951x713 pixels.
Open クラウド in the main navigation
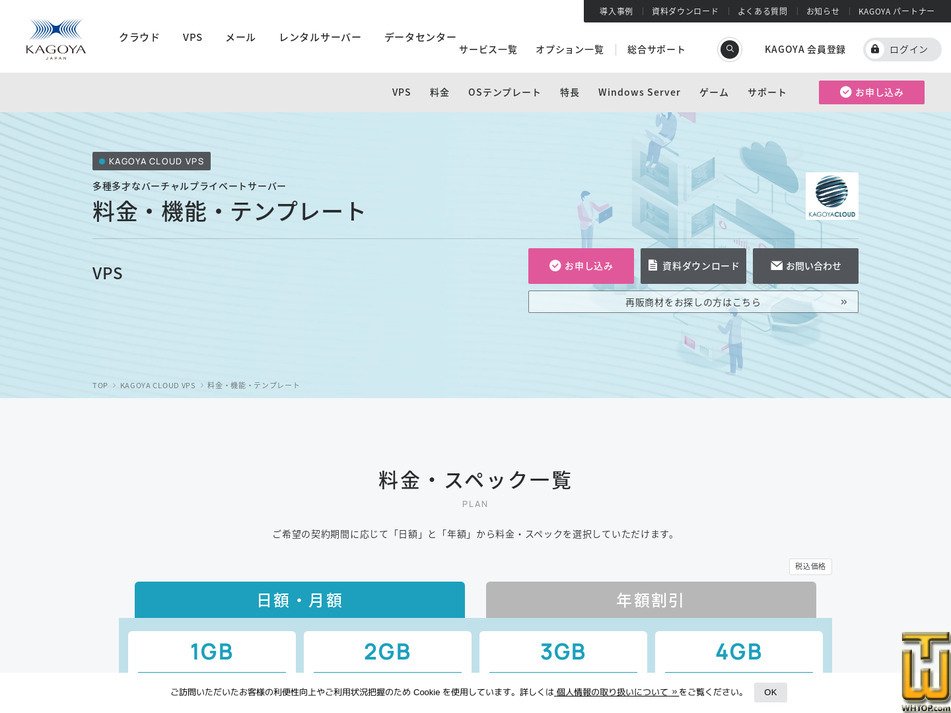[x=139, y=37]
